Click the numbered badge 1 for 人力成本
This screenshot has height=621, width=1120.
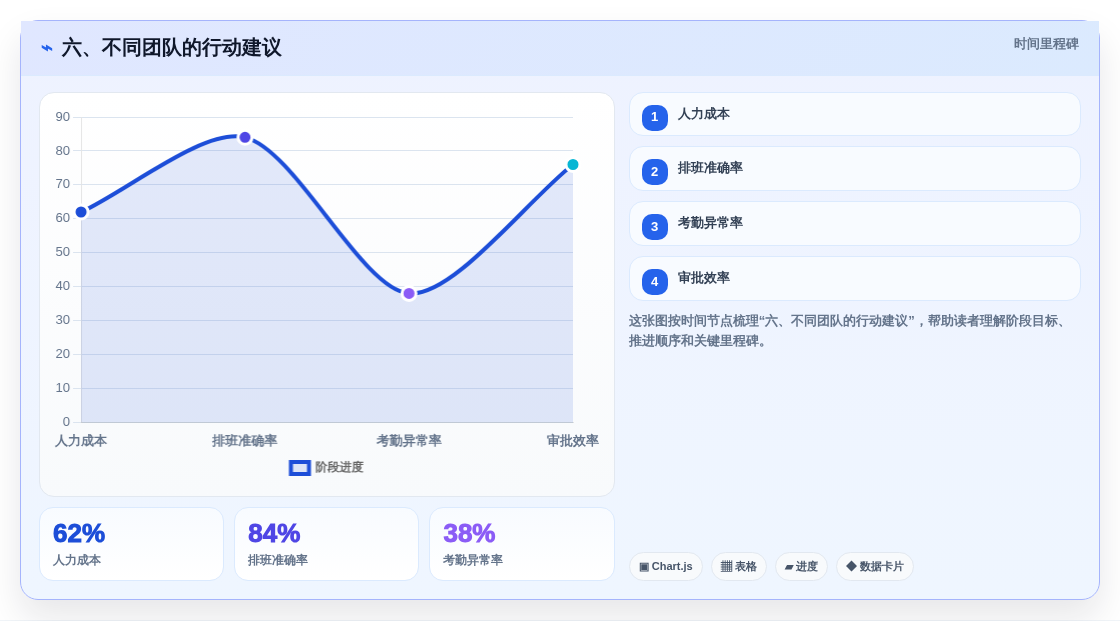654,117
